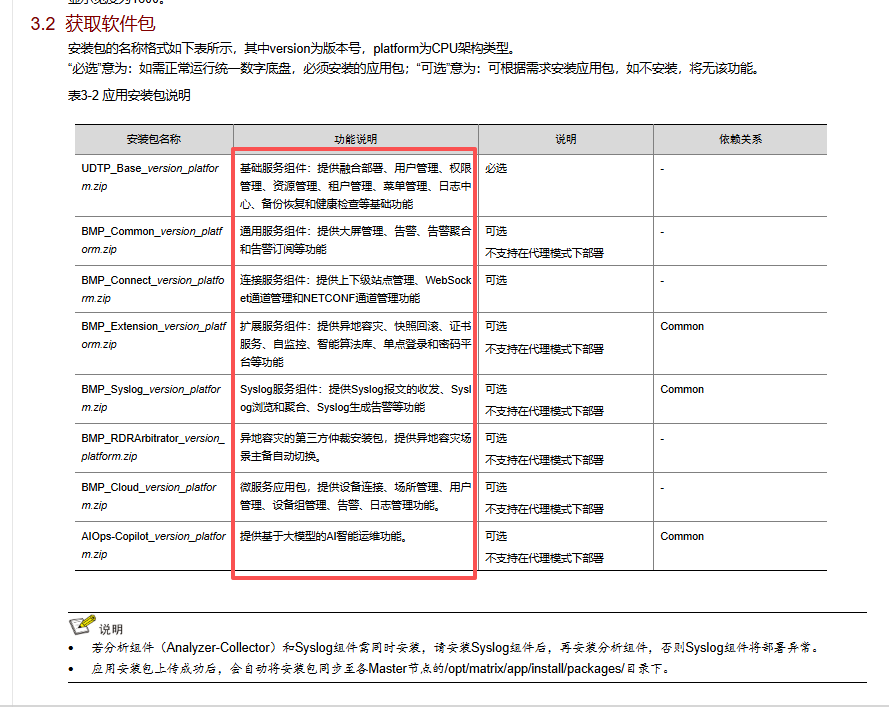Viewport: 889px width, 707px height.
Task: Select the BMP_Syslog package name cell
Action: (x=151, y=398)
